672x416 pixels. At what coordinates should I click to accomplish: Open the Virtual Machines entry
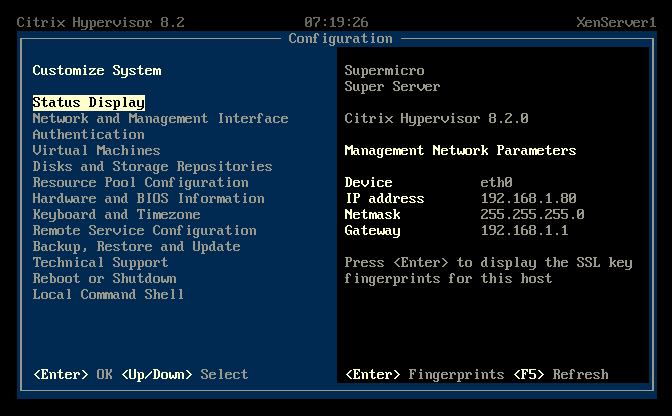(x=96, y=151)
